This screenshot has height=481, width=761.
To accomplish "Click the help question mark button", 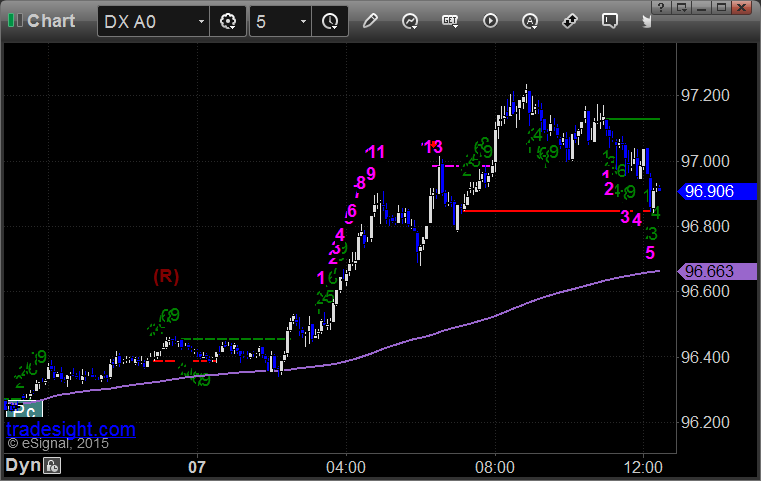I will point(661,7).
